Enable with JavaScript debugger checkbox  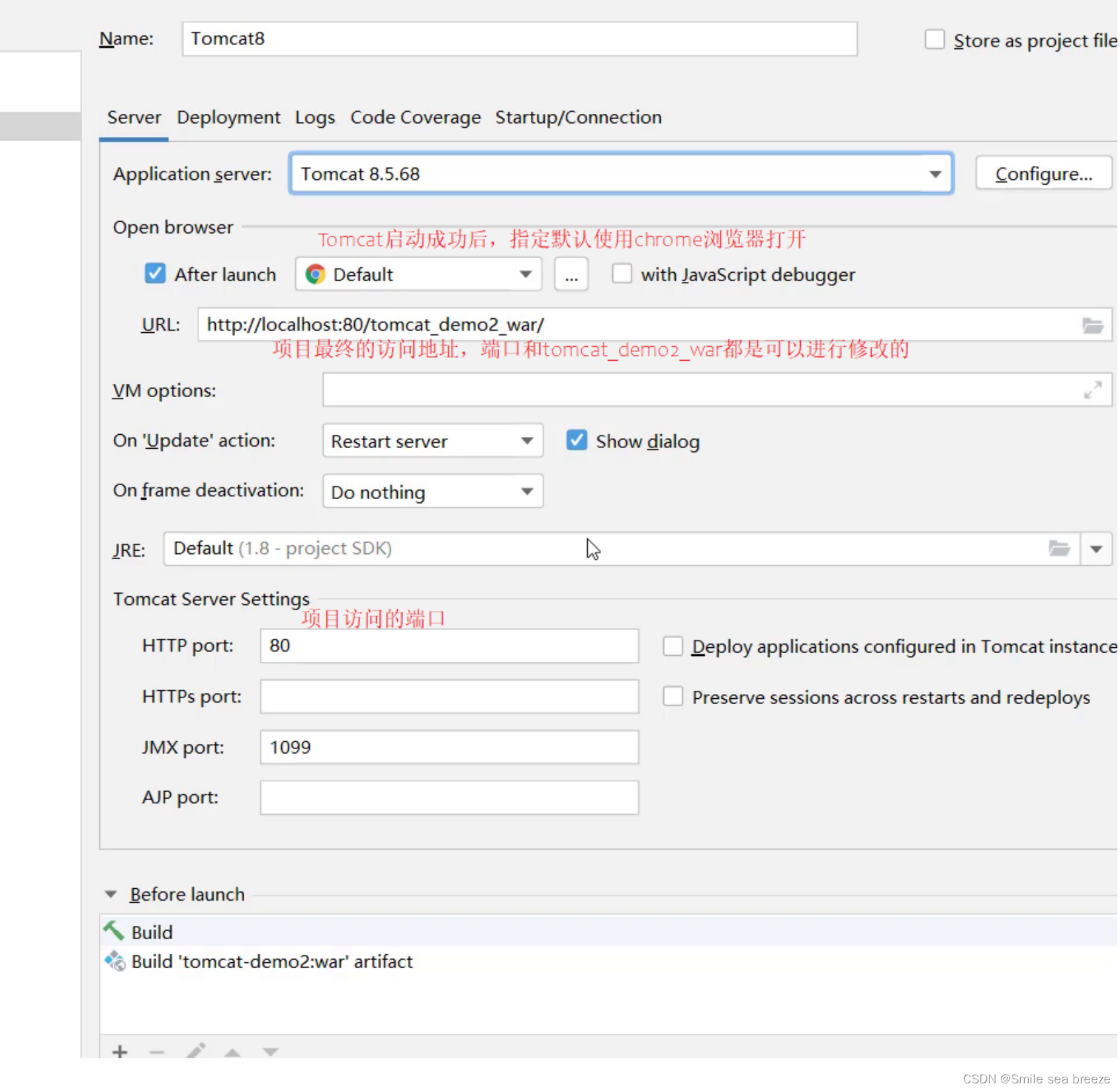pyautogui.click(x=623, y=275)
